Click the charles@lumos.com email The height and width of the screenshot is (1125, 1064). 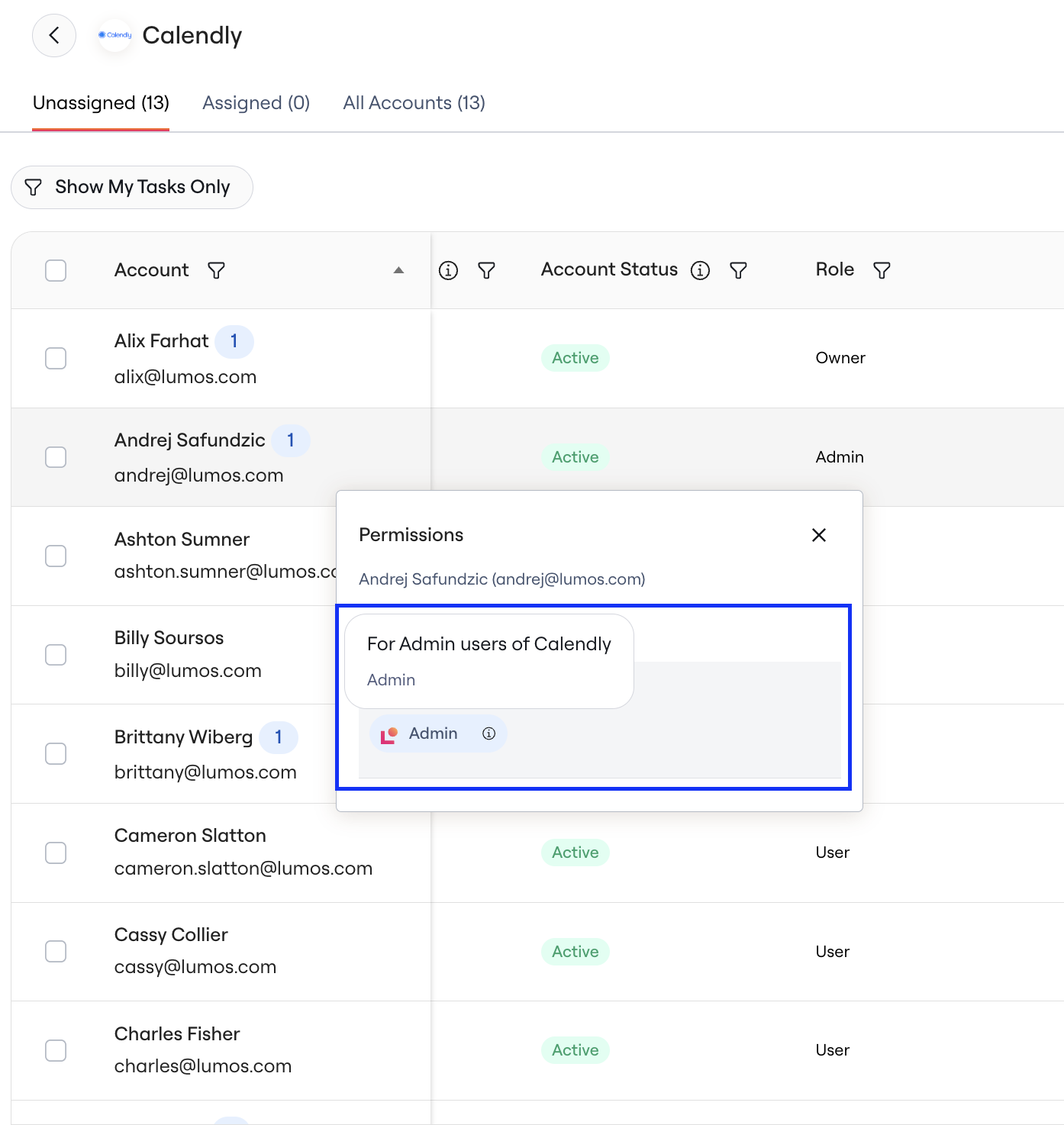pos(203,1066)
